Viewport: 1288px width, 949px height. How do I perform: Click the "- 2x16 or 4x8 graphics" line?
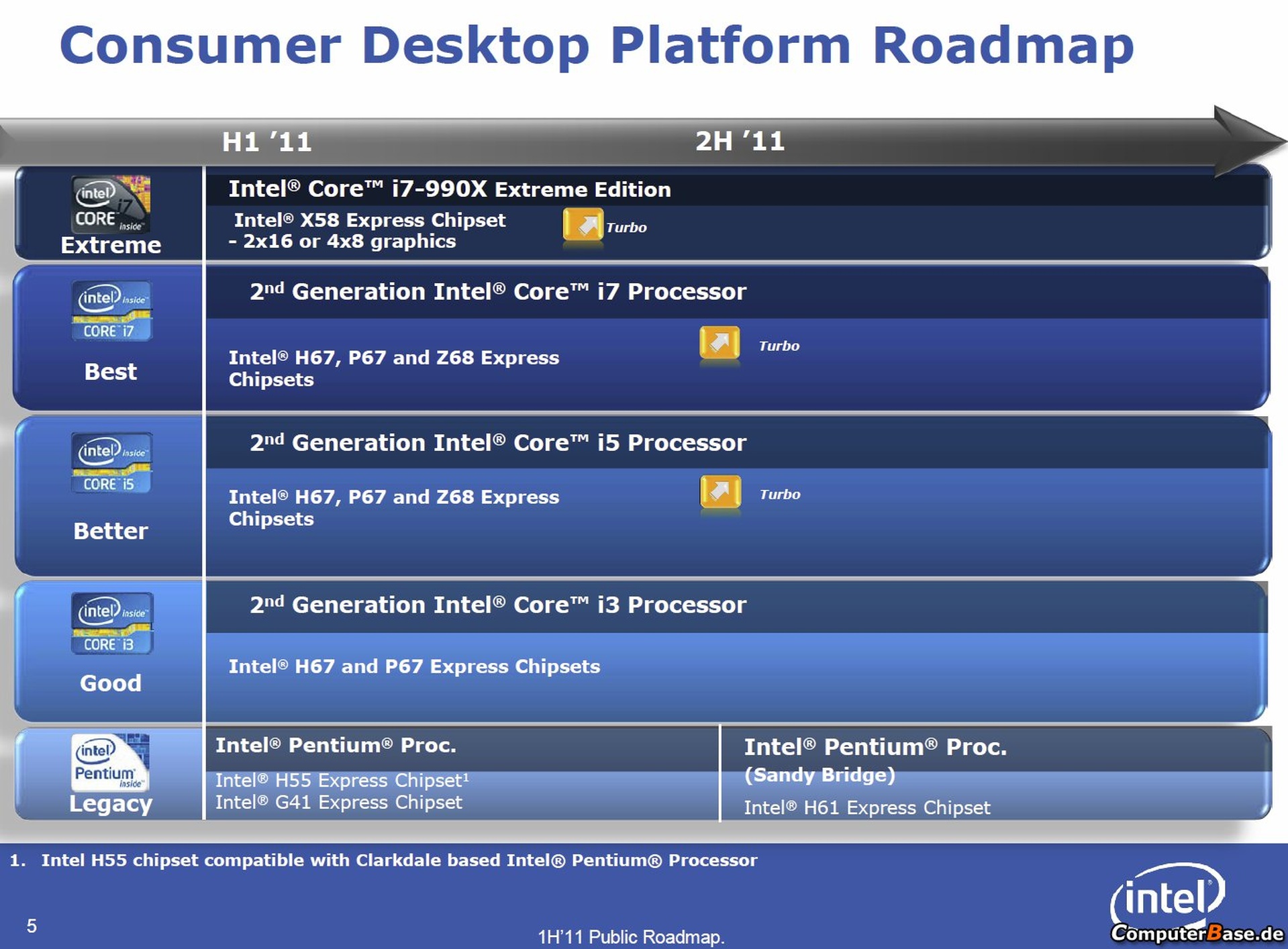pos(342,242)
